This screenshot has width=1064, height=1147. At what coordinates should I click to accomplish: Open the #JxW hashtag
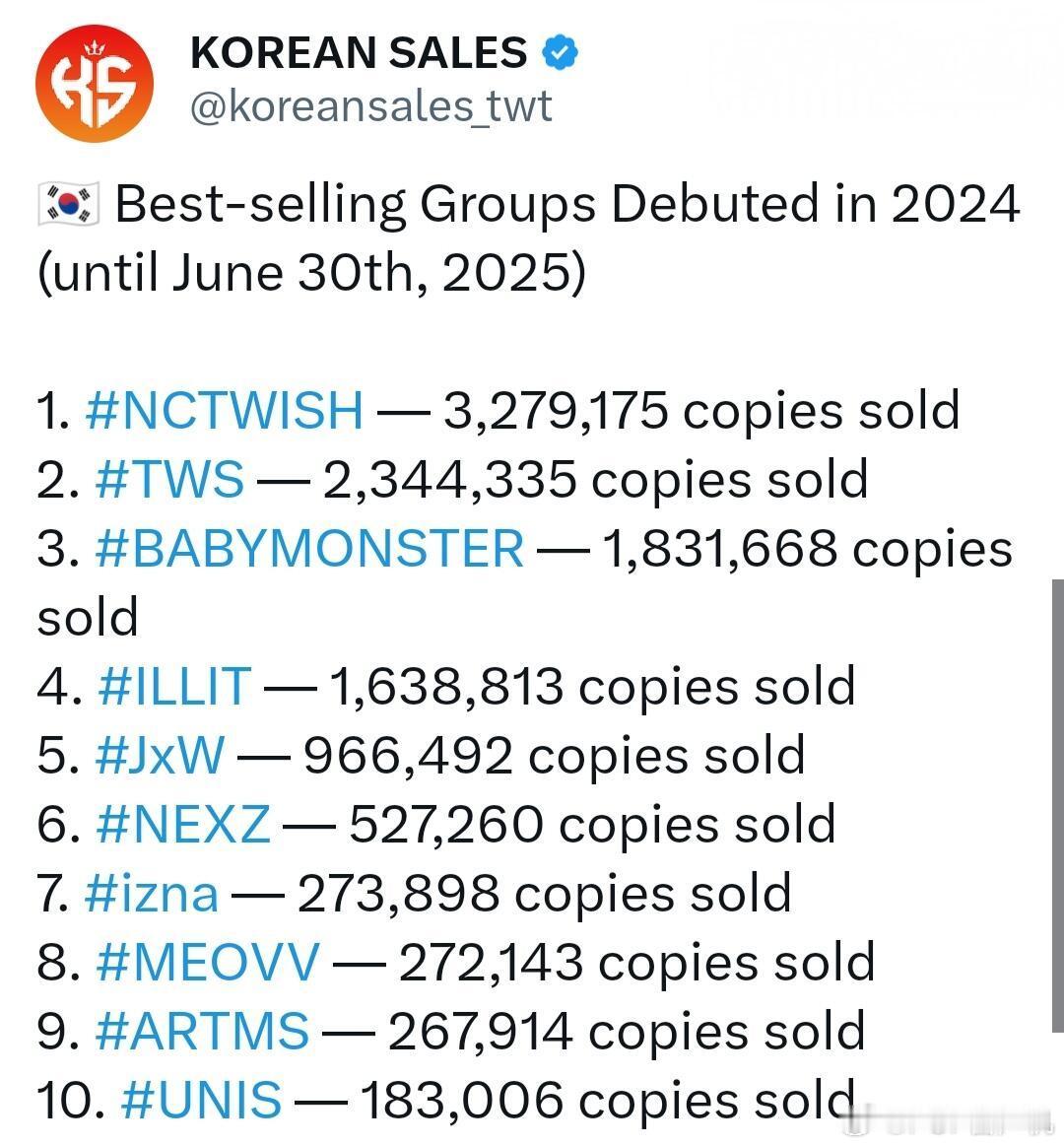(x=161, y=756)
